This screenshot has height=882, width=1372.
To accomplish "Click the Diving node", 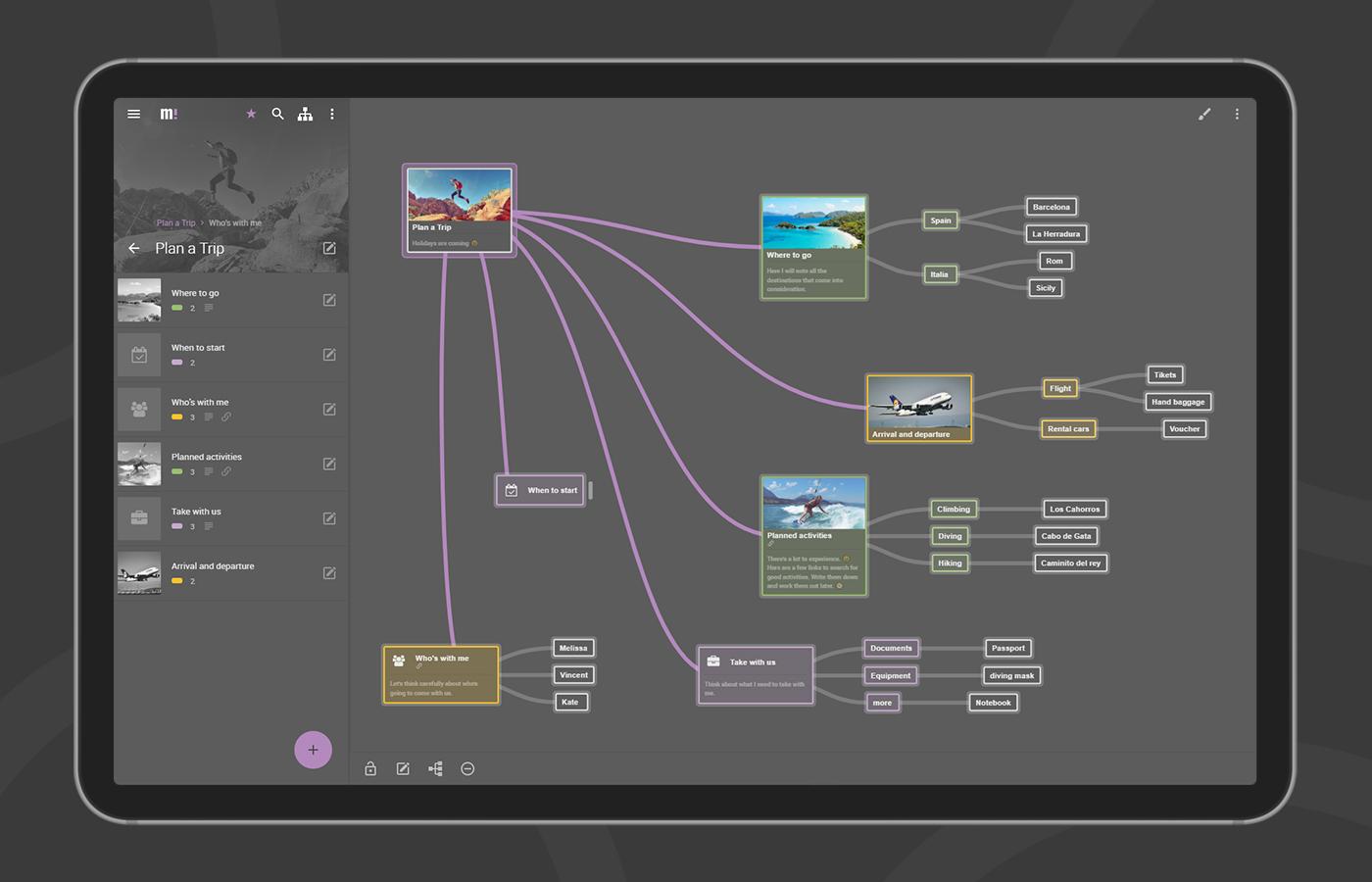I will pyautogui.click(x=950, y=536).
